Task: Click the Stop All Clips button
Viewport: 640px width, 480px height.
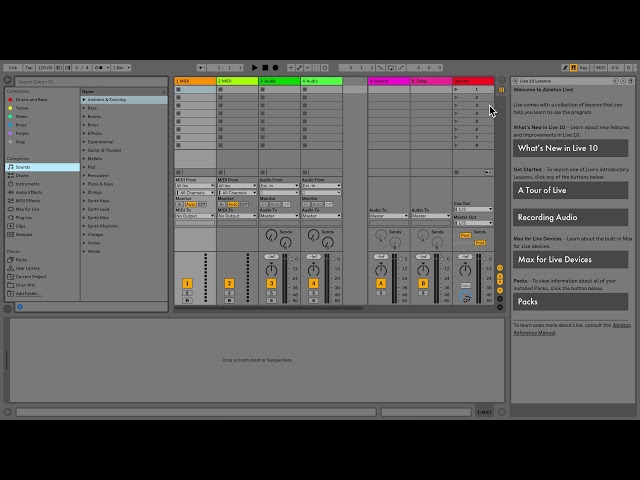Action: [456, 172]
